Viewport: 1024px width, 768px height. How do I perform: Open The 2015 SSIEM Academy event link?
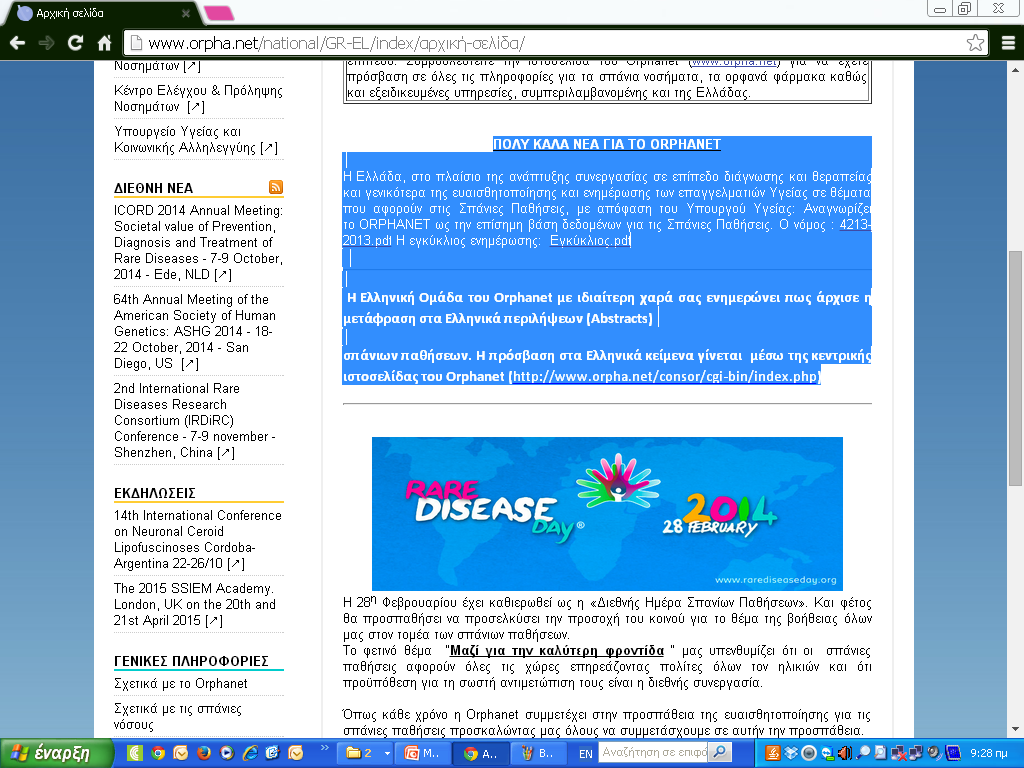[195, 604]
